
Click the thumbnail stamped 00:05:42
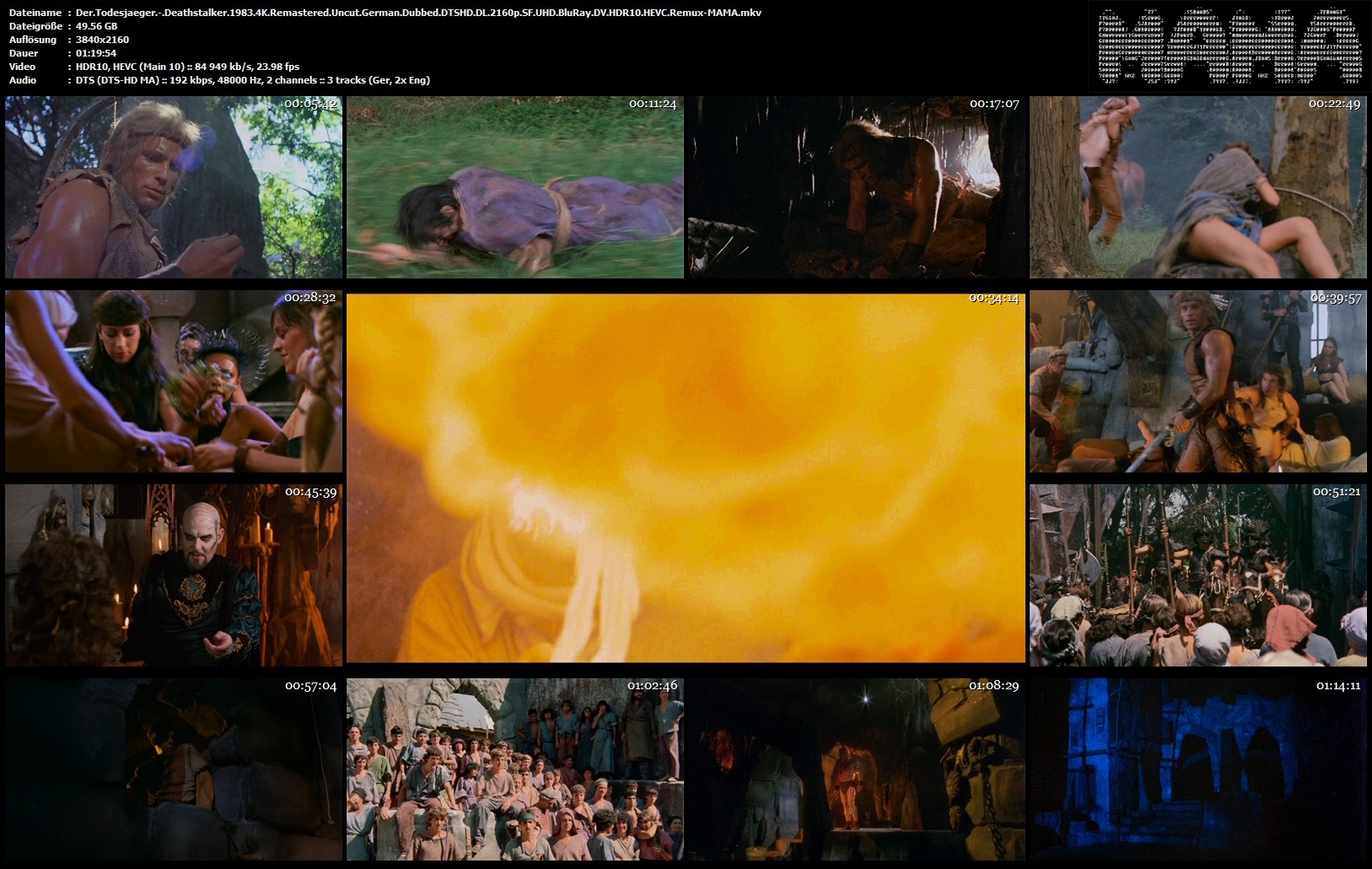[x=174, y=186]
